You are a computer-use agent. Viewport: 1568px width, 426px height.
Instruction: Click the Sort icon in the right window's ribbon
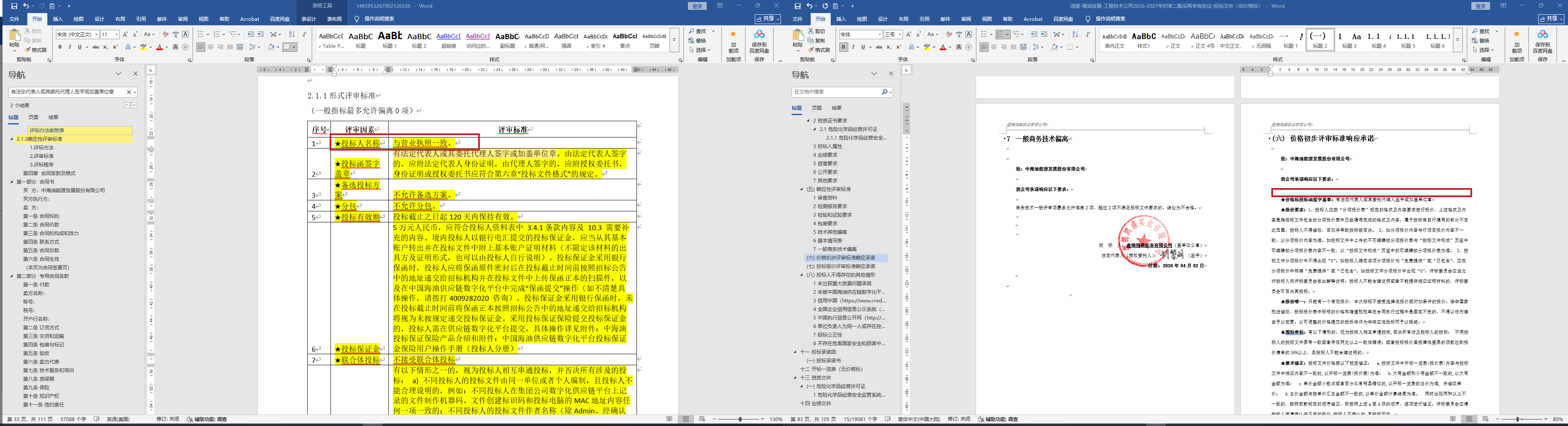1074,35
